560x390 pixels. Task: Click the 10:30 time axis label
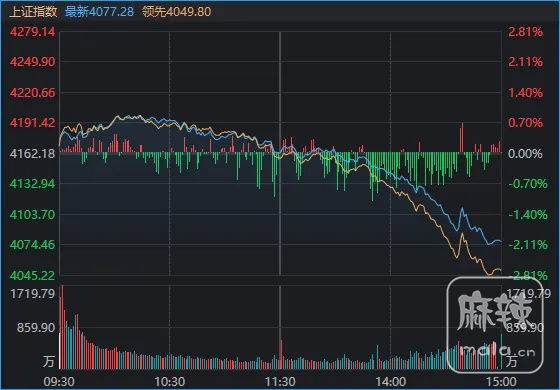[170, 382]
